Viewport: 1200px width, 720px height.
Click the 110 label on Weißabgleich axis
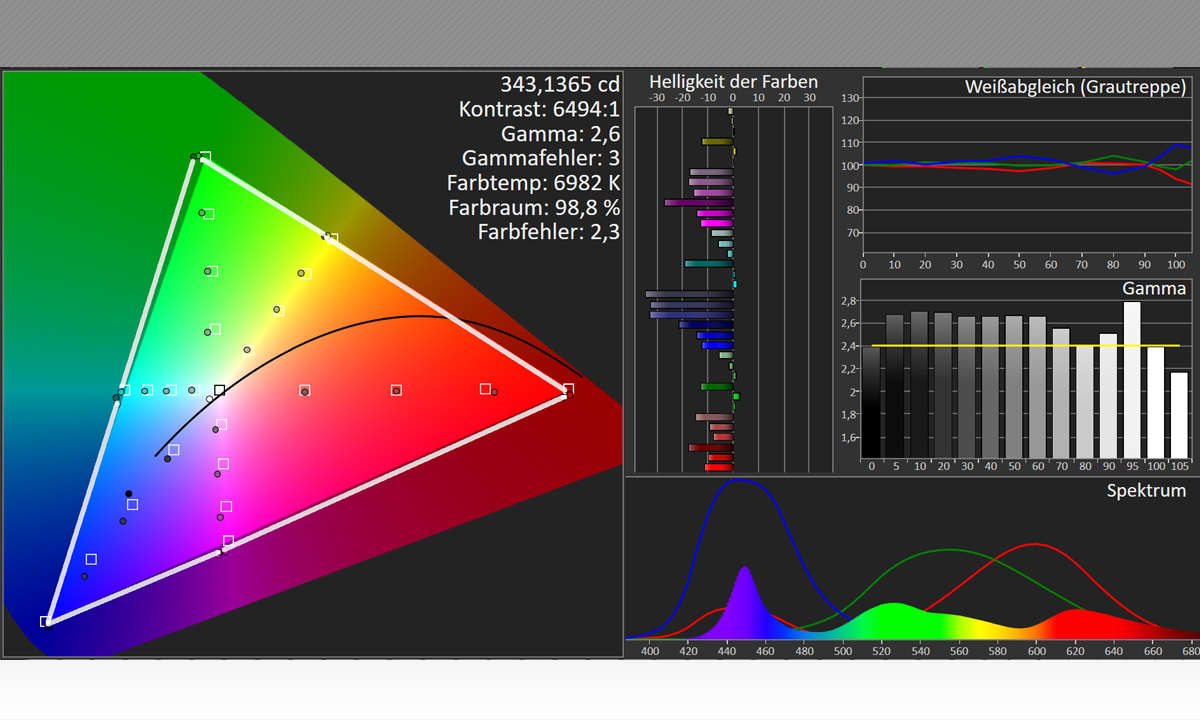click(851, 143)
